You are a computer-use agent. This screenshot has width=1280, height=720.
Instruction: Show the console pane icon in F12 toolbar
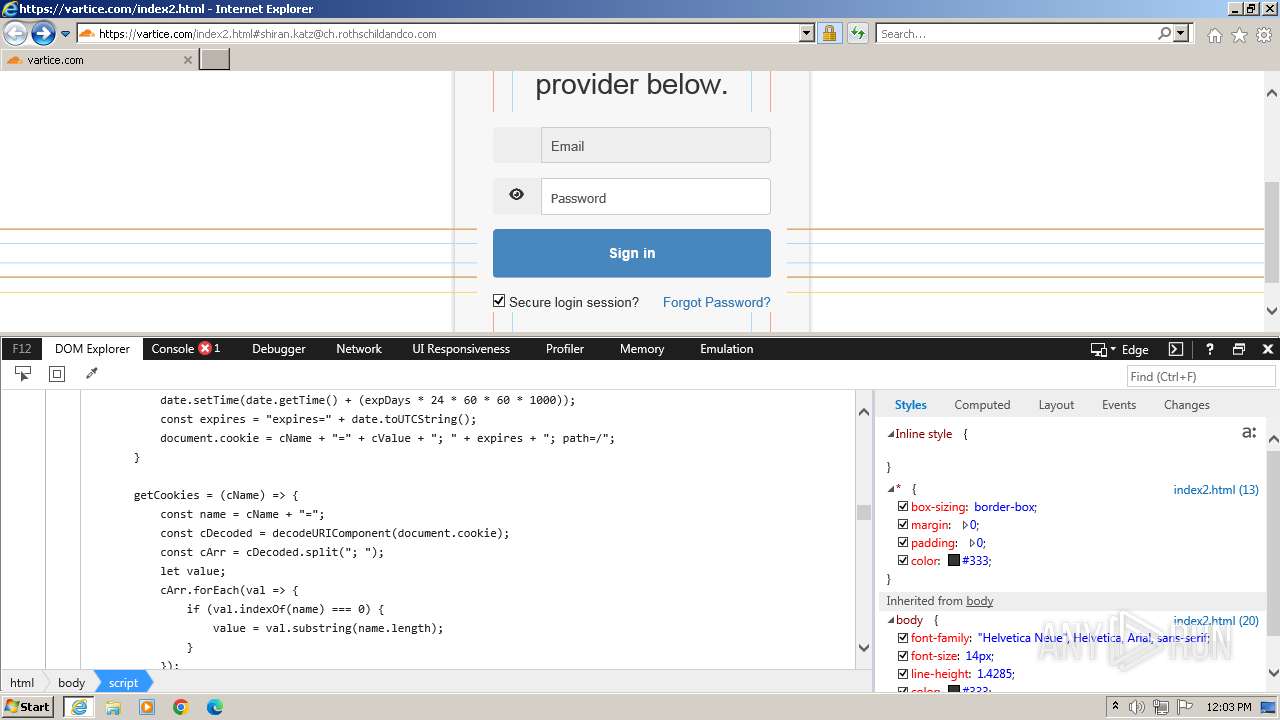1176,349
